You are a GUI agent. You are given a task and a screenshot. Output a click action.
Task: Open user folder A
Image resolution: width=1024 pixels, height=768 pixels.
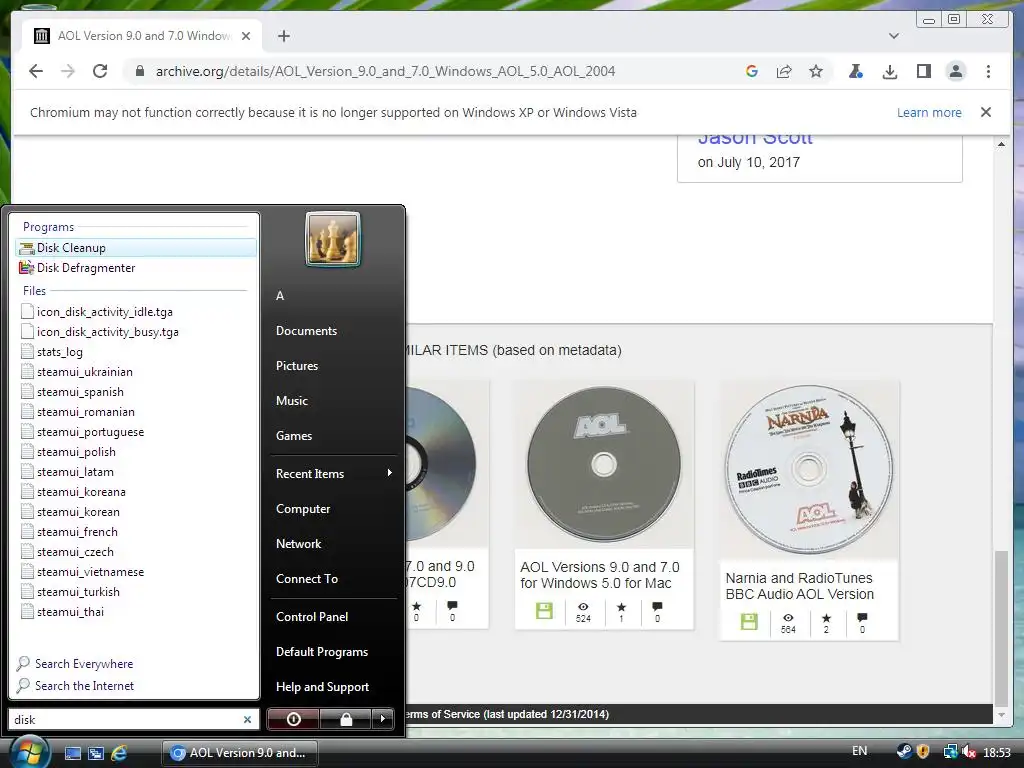[280, 296]
